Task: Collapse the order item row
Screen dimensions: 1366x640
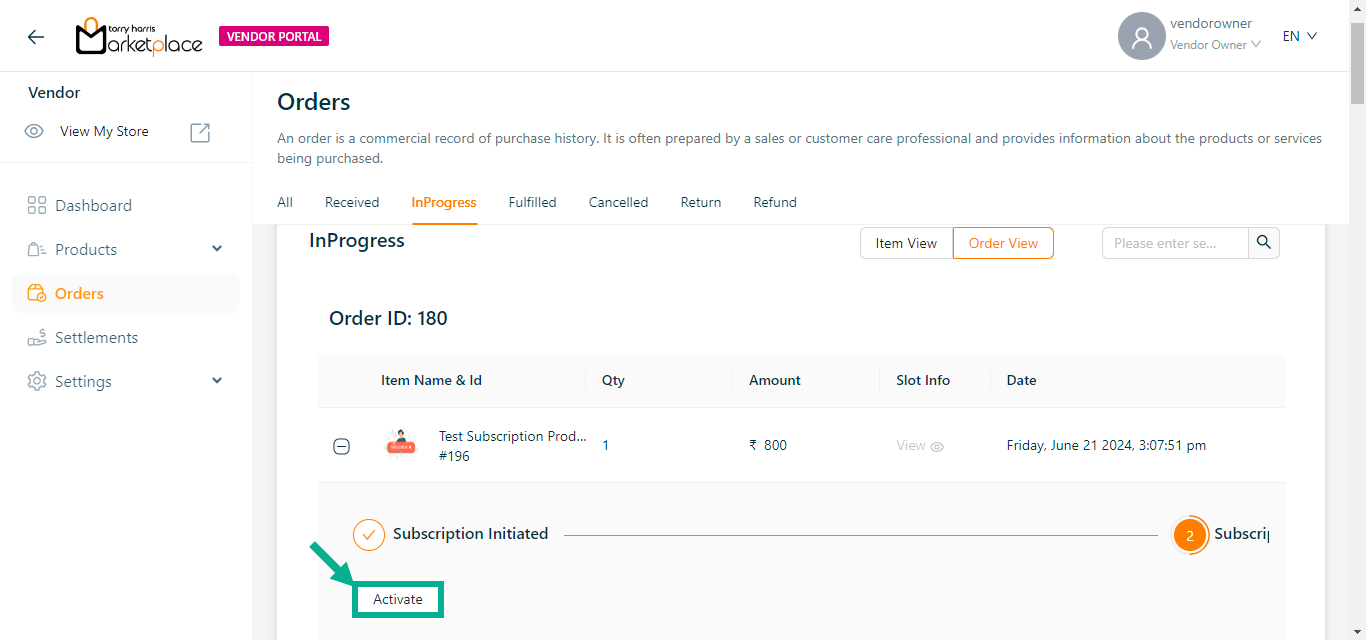Action: pyautogui.click(x=341, y=447)
